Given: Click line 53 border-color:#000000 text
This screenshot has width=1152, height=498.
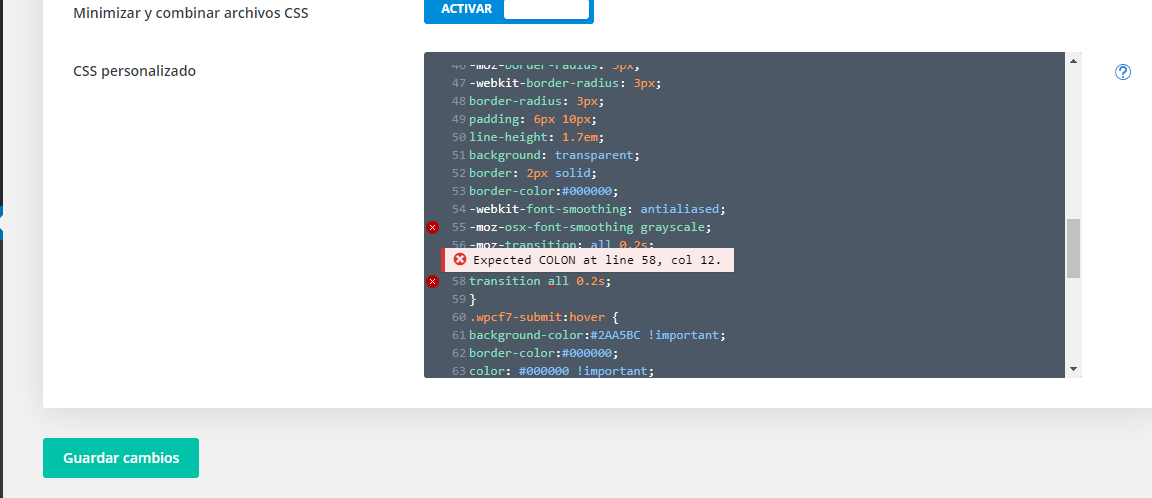Looking at the screenshot, I should [x=544, y=191].
